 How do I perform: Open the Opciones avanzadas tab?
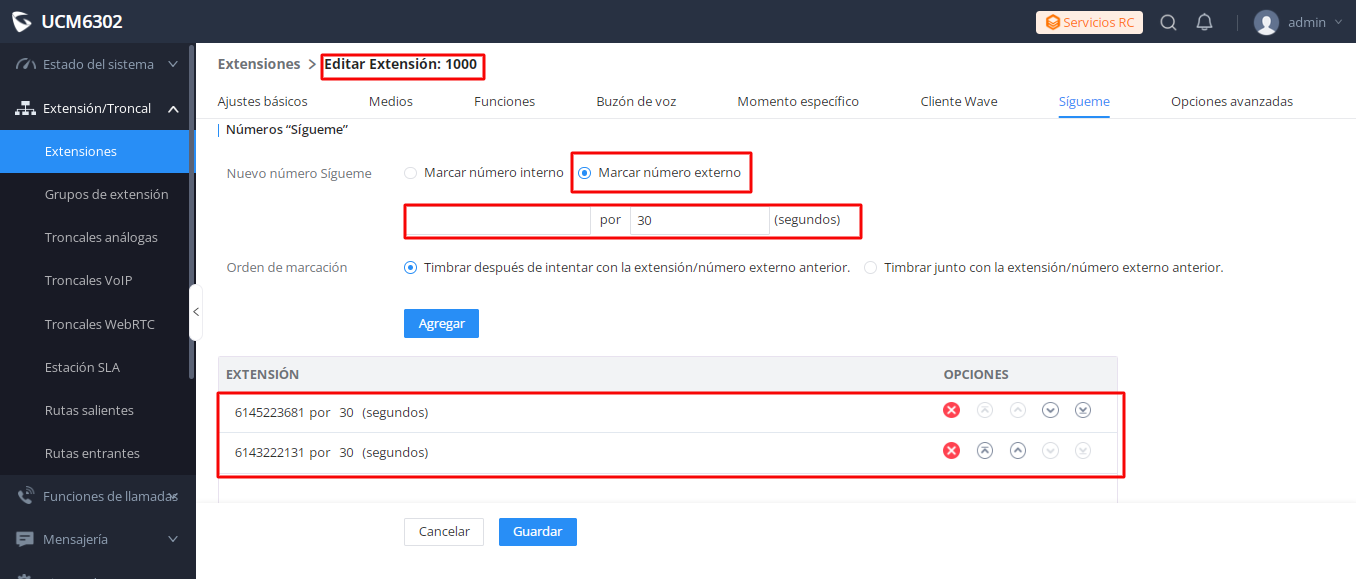[1232, 101]
